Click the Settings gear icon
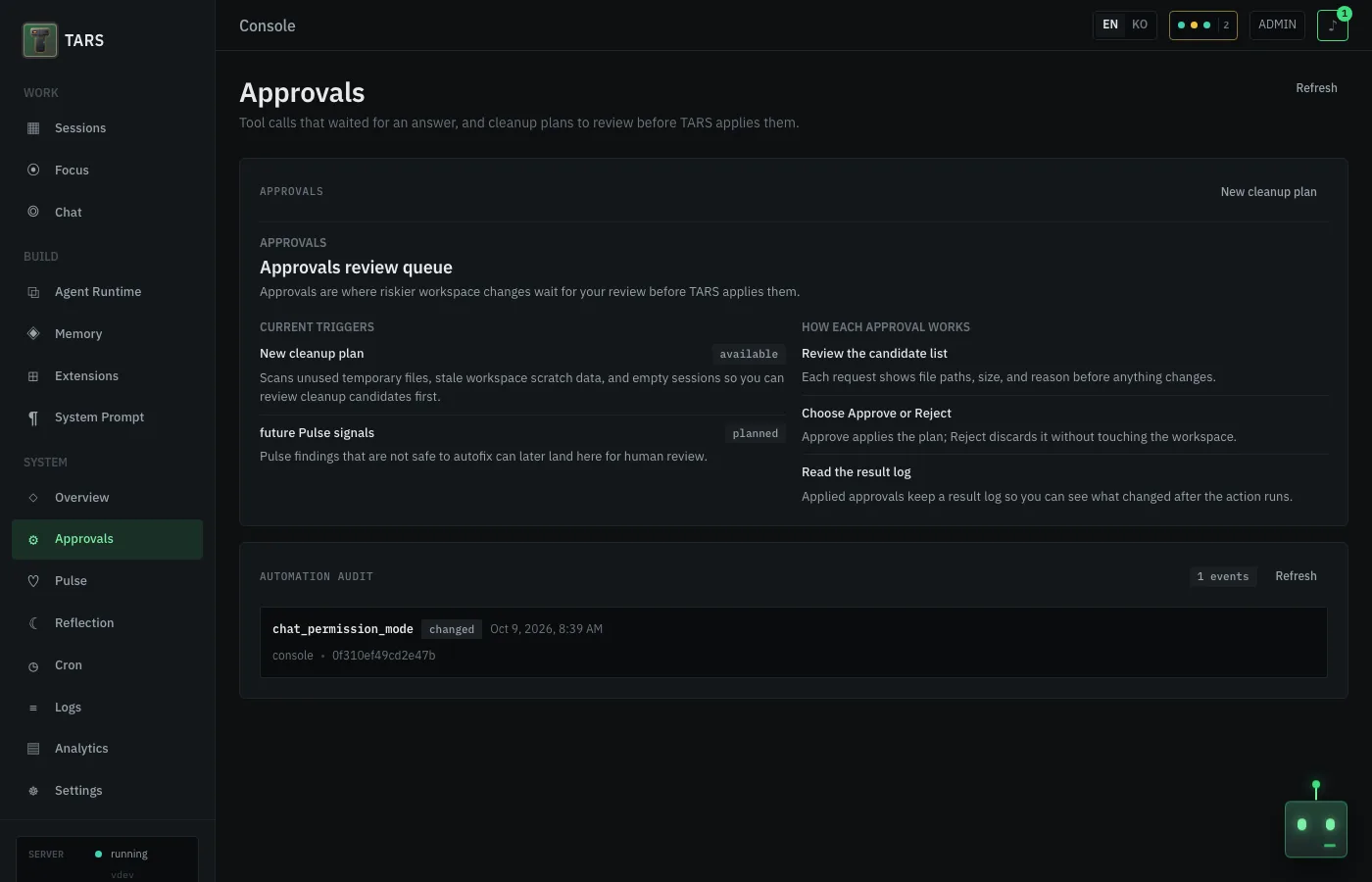This screenshot has height=882, width=1372. click(33, 791)
